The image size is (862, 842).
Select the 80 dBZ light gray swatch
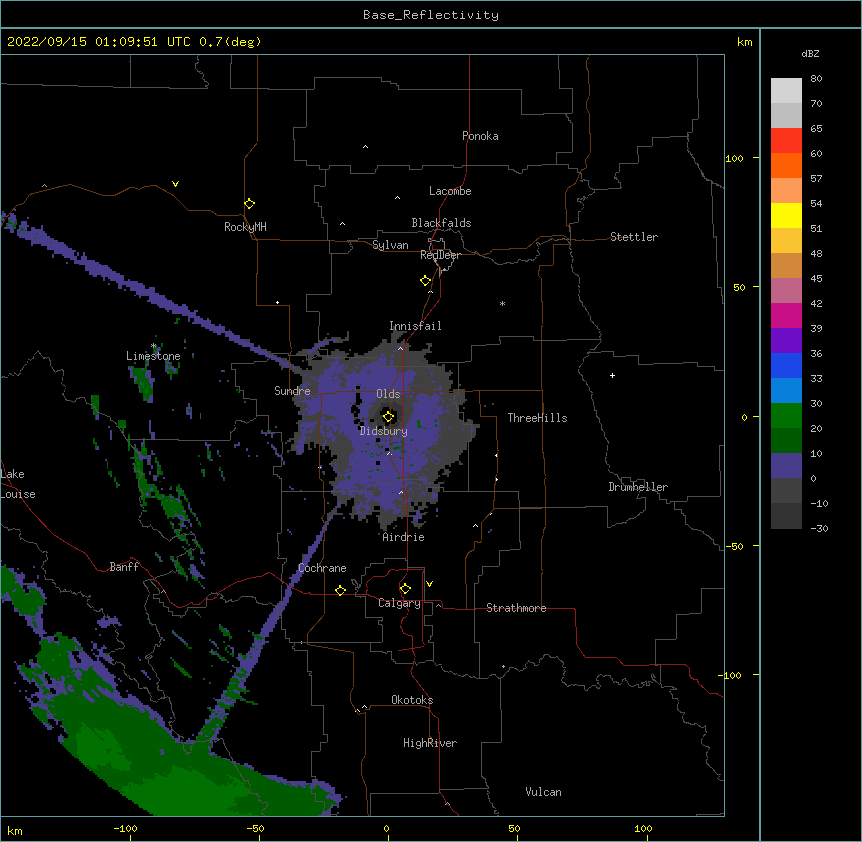(786, 91)
